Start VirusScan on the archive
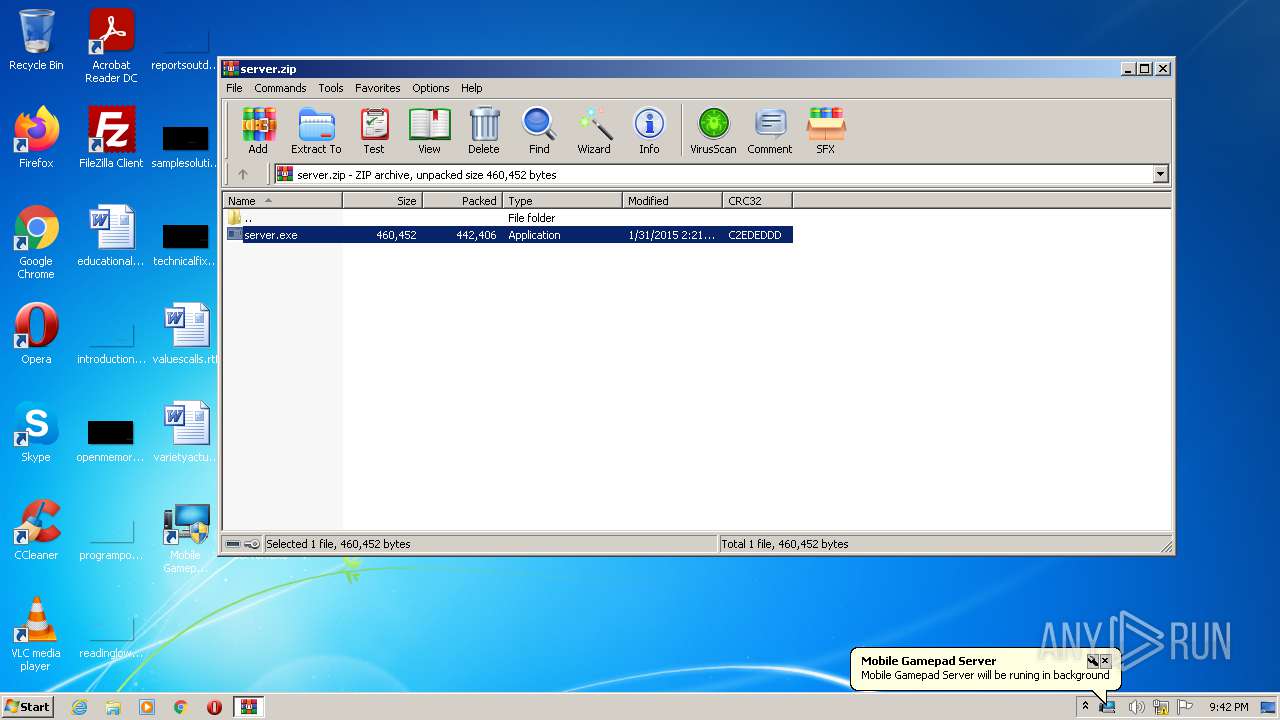The width and height of the screenshot is (1280, 720). pyautogui.click(x=713, y=131)
